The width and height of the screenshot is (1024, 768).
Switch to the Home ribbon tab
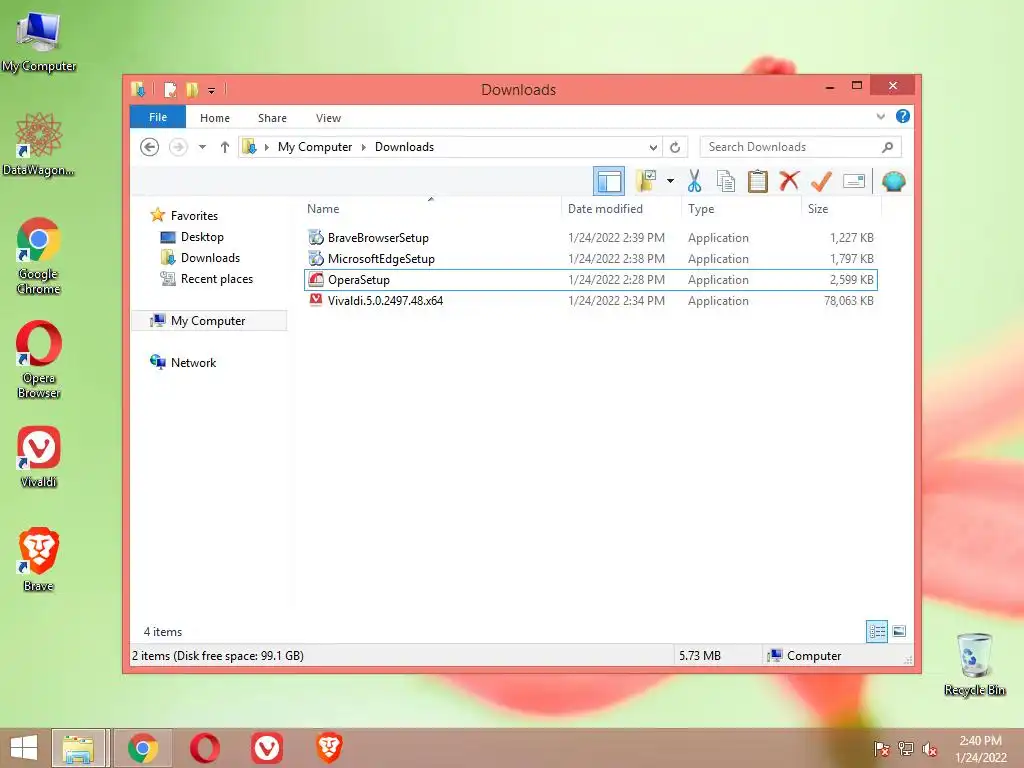click(215, 118)
